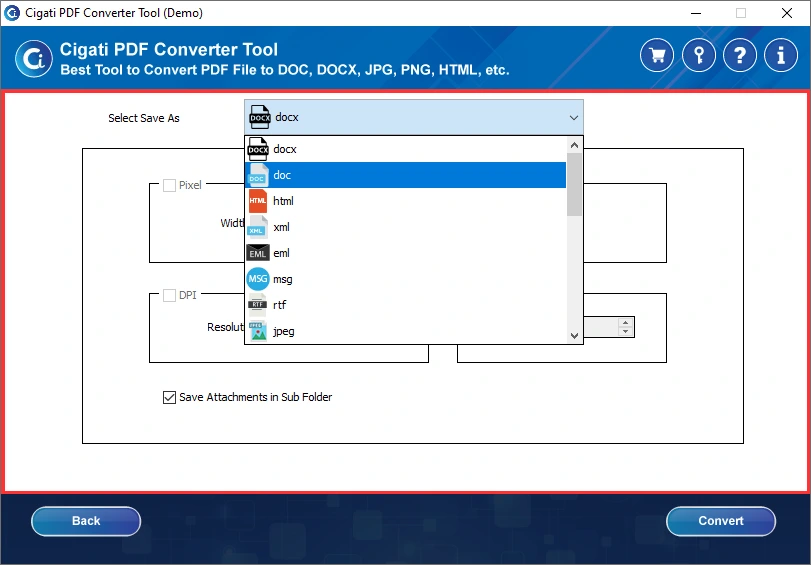The height and width of the screenshot is (565, 811).
Task: Decrease value with spinner down arrow
Action: [625, 331]
